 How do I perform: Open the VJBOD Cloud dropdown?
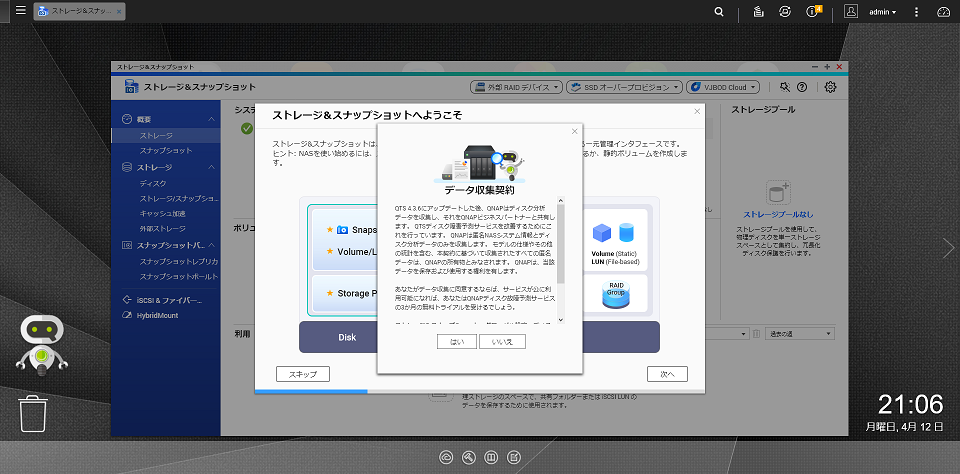click(x=723, y=87)
